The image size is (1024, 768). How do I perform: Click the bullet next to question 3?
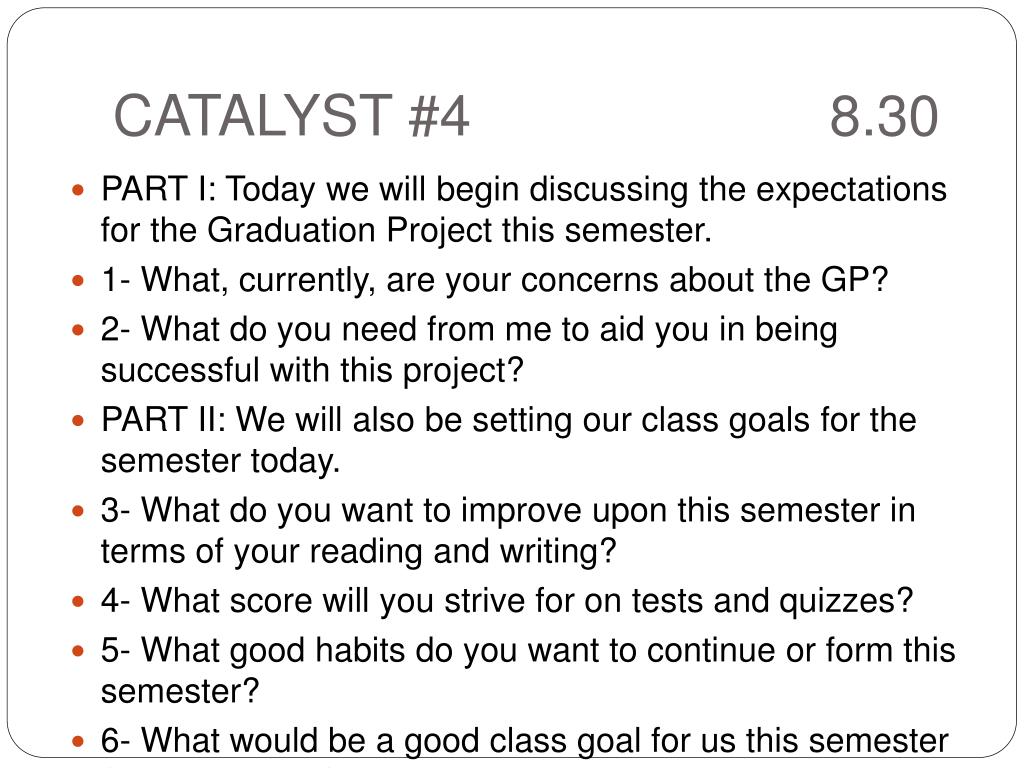coord(78,511)
